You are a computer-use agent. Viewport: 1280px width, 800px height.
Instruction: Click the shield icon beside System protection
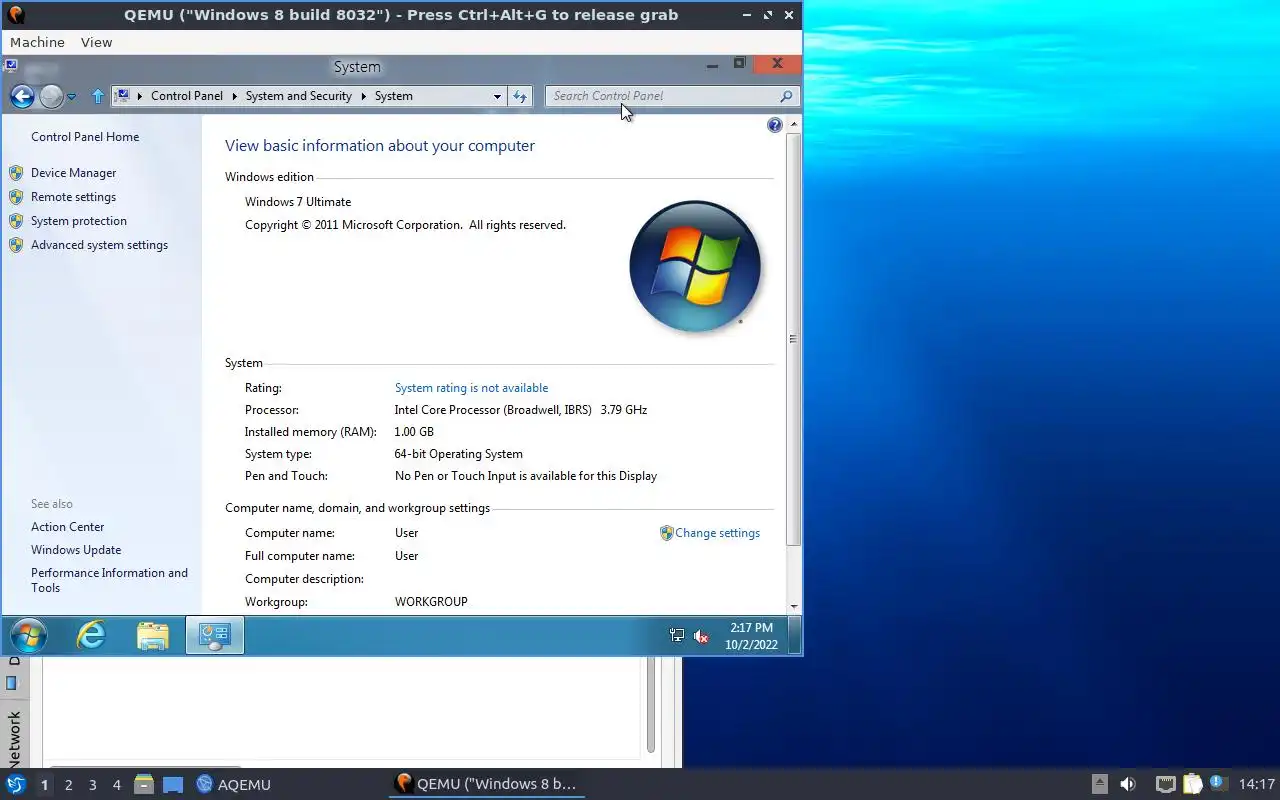click(x=16, y=221)
